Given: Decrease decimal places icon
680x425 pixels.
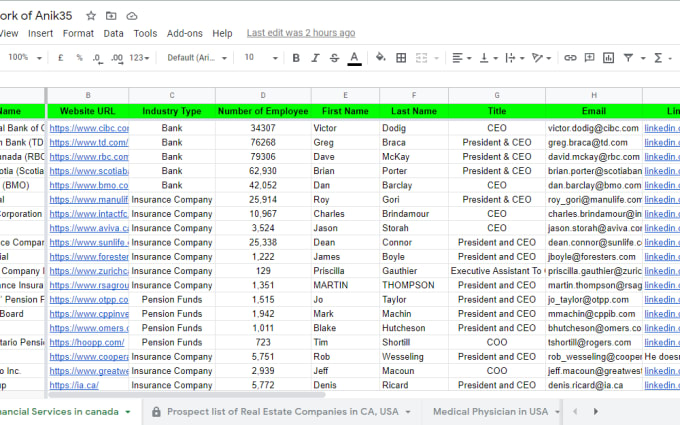Looking at the screenshot, I should click(98, 58).
